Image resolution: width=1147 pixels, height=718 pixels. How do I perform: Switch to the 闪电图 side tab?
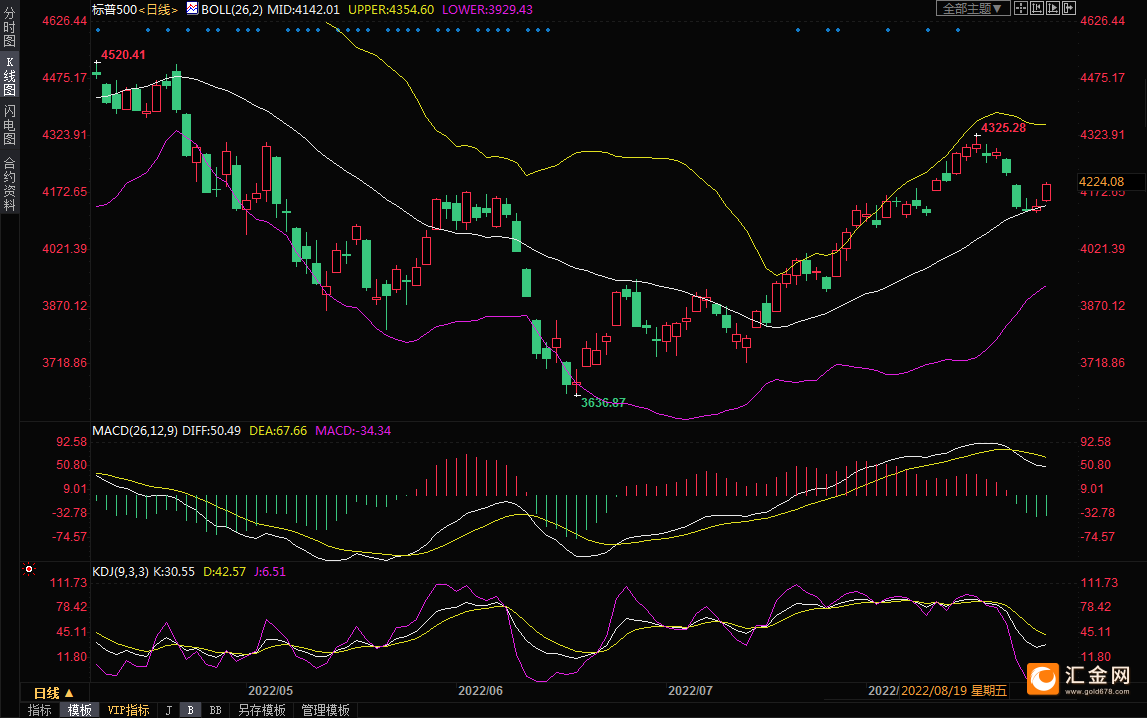(x=9, y=125)
